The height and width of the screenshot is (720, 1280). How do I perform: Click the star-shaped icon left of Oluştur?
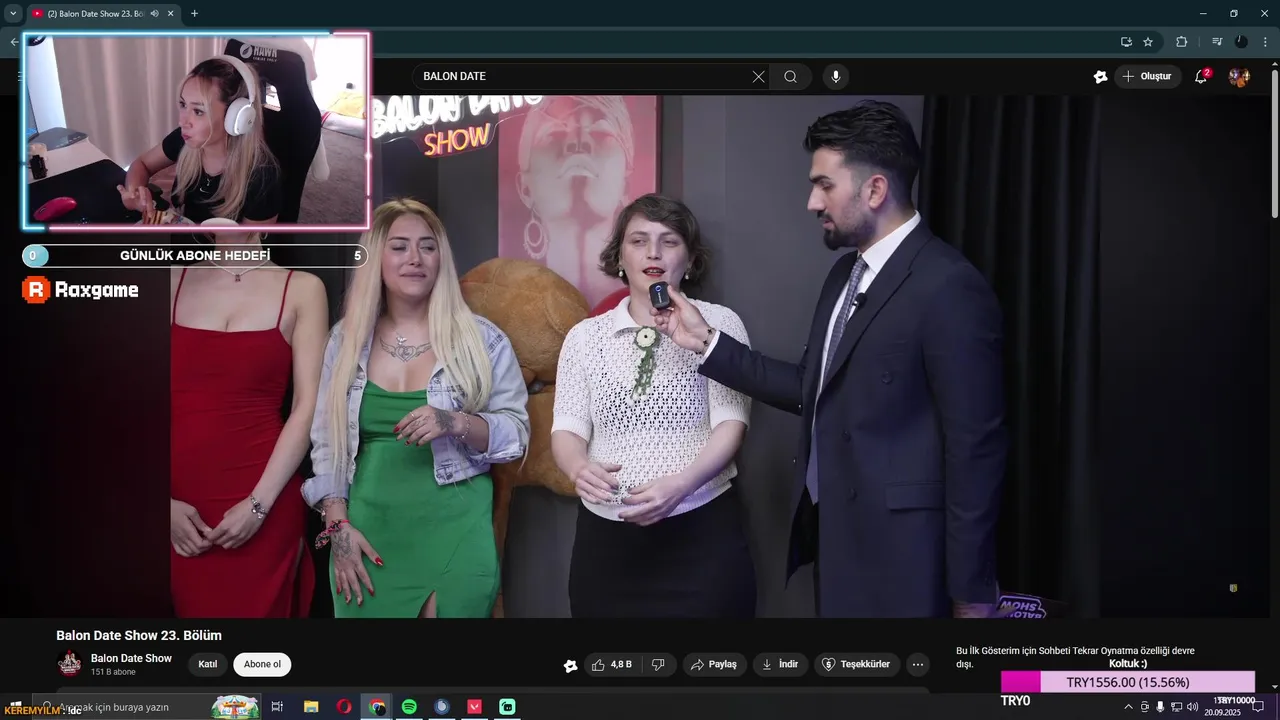1101,77
